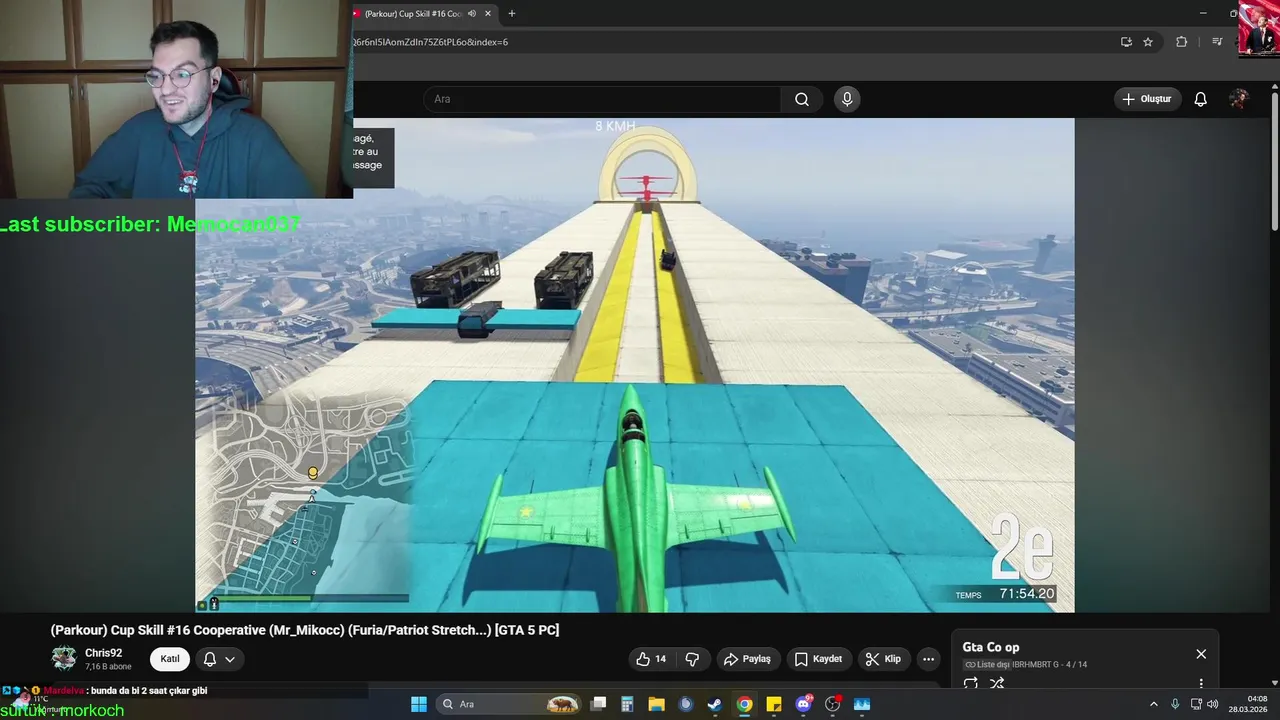Open the YouTube account avatar menu
This screenshot has width=1280, height=720.
pos(1238,99)
